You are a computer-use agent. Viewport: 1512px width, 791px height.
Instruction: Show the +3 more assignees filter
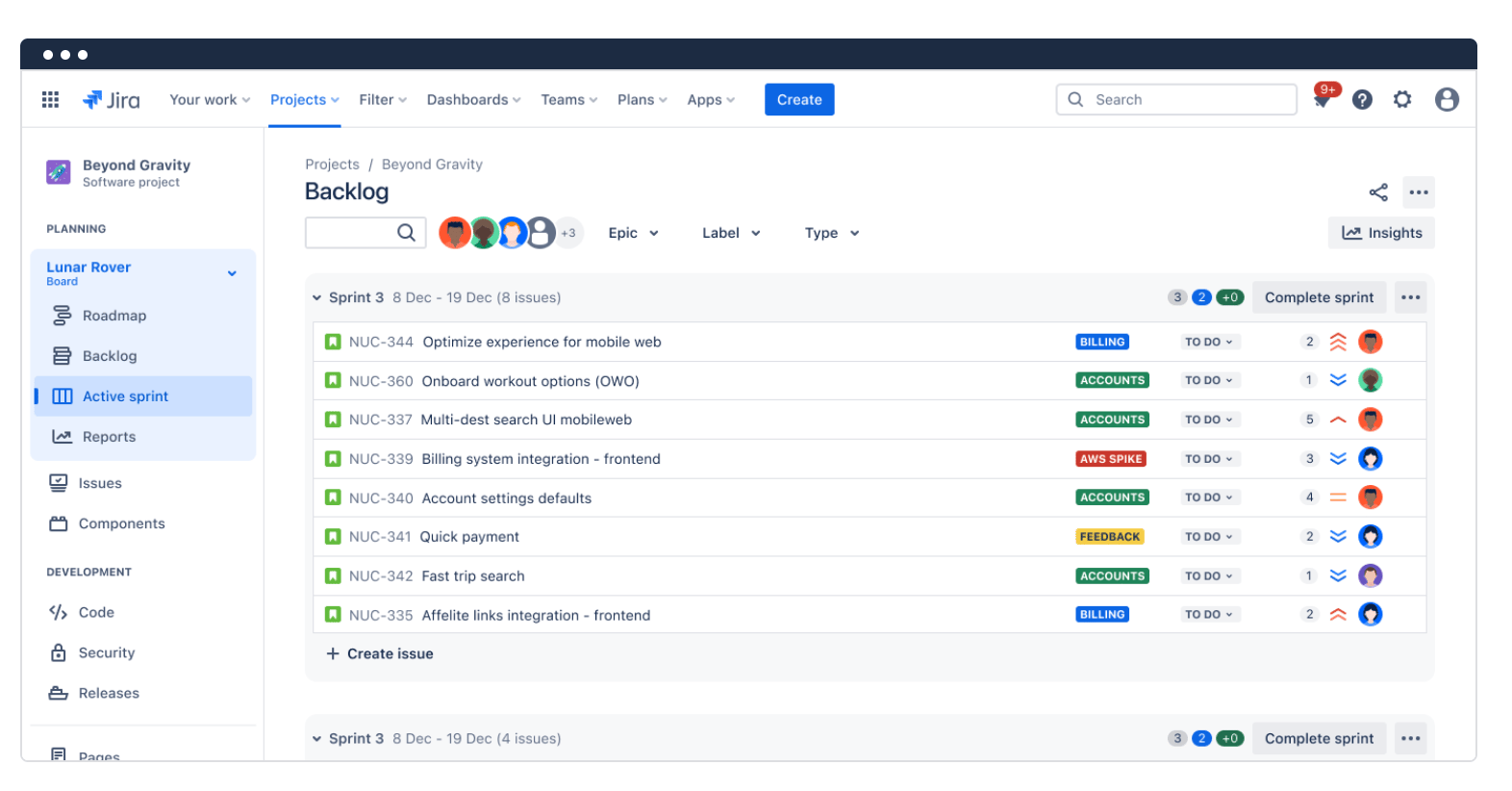(x=569, y=232)
